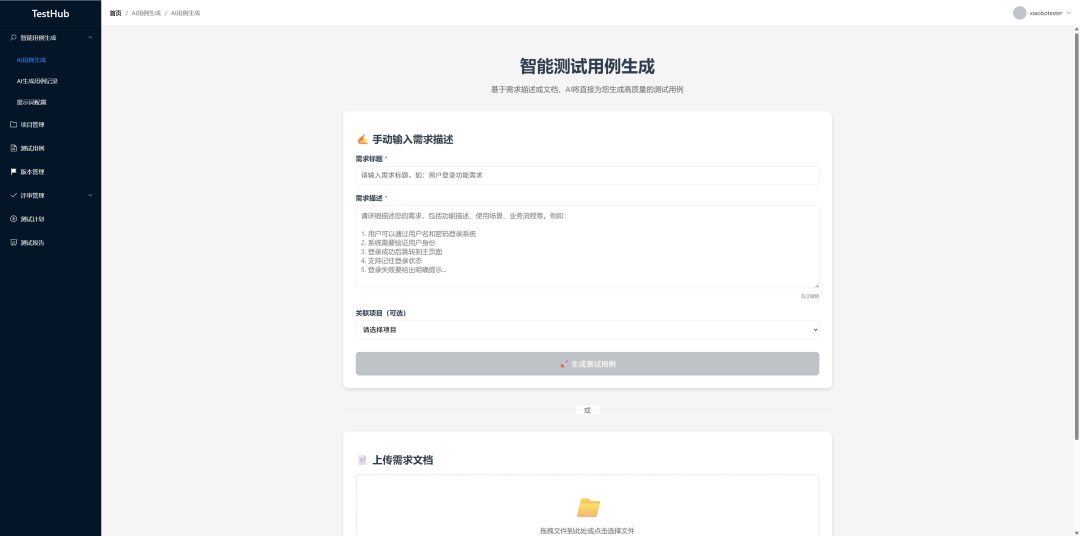The image size is (1080, 536).
Task: Open the xiaobotester user menu arrow
Action: [1068, 13]
